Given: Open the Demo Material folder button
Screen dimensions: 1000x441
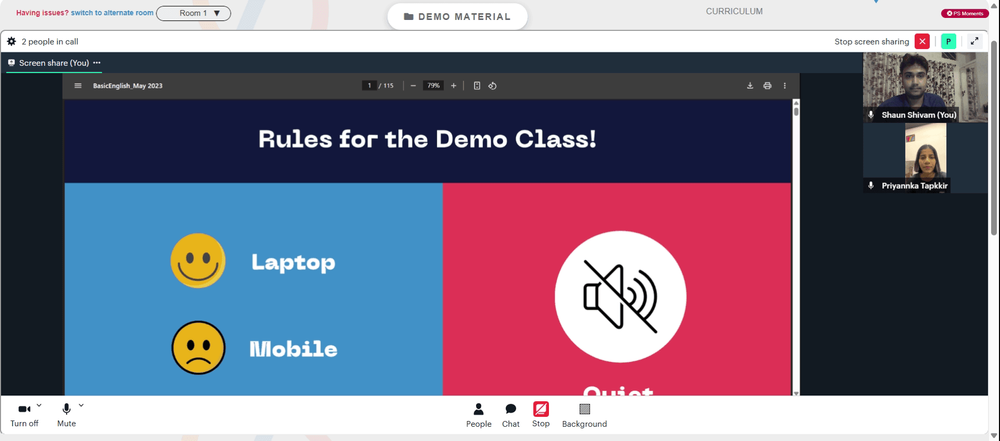Looking at the screenshot, I should (457, 17).
